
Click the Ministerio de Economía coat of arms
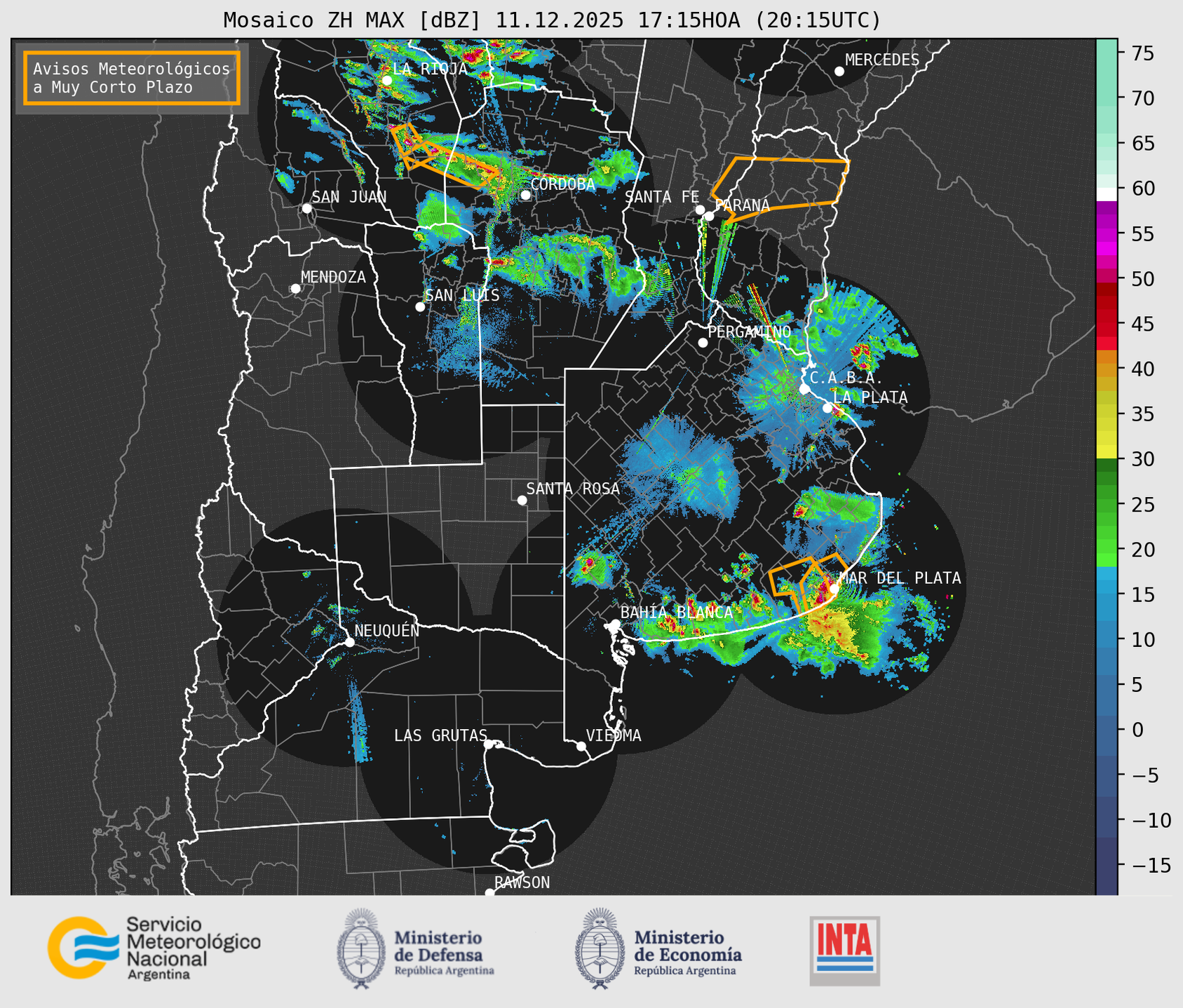point(600,948)
